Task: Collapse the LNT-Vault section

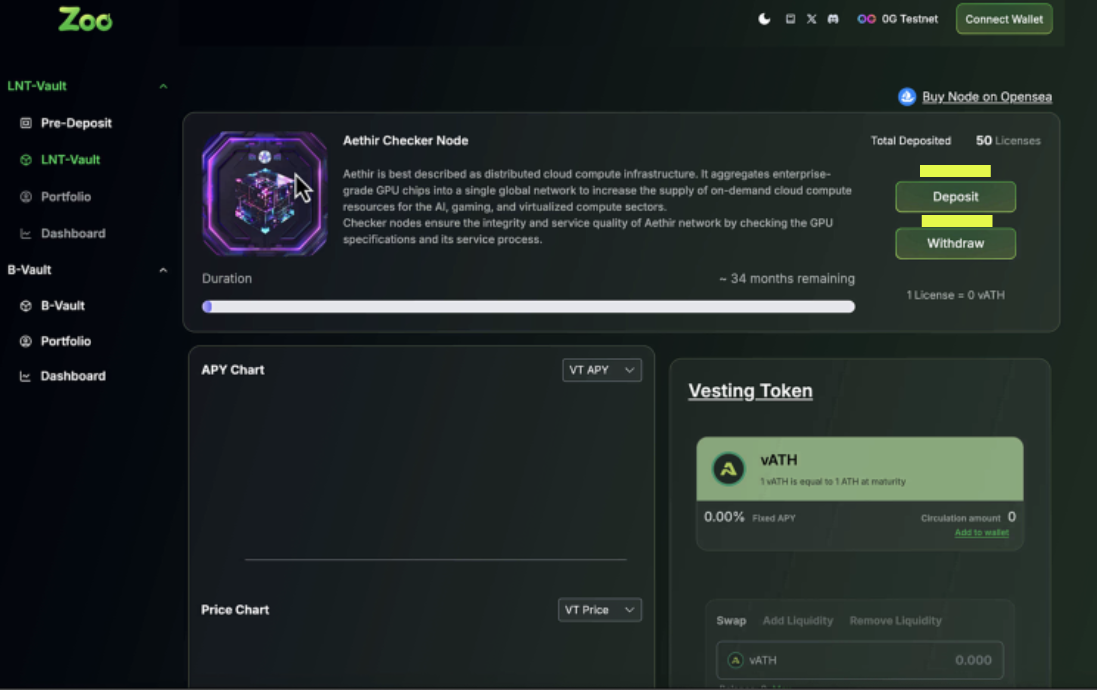Action: [162, 86]
